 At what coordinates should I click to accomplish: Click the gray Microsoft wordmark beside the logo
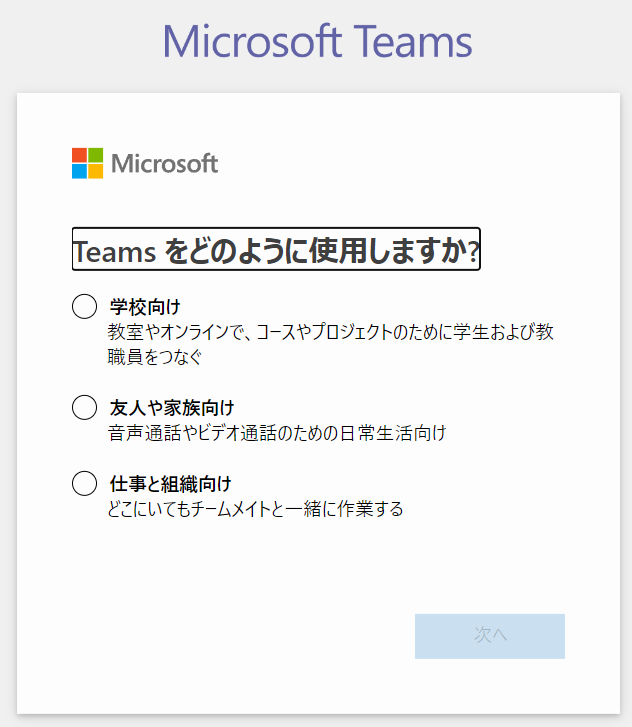click(165, 164)
